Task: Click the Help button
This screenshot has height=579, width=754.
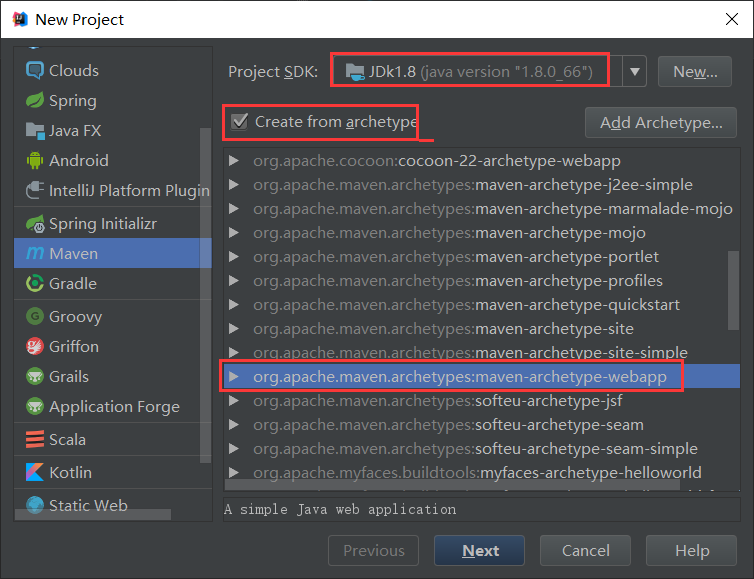Action: point(691,550)
